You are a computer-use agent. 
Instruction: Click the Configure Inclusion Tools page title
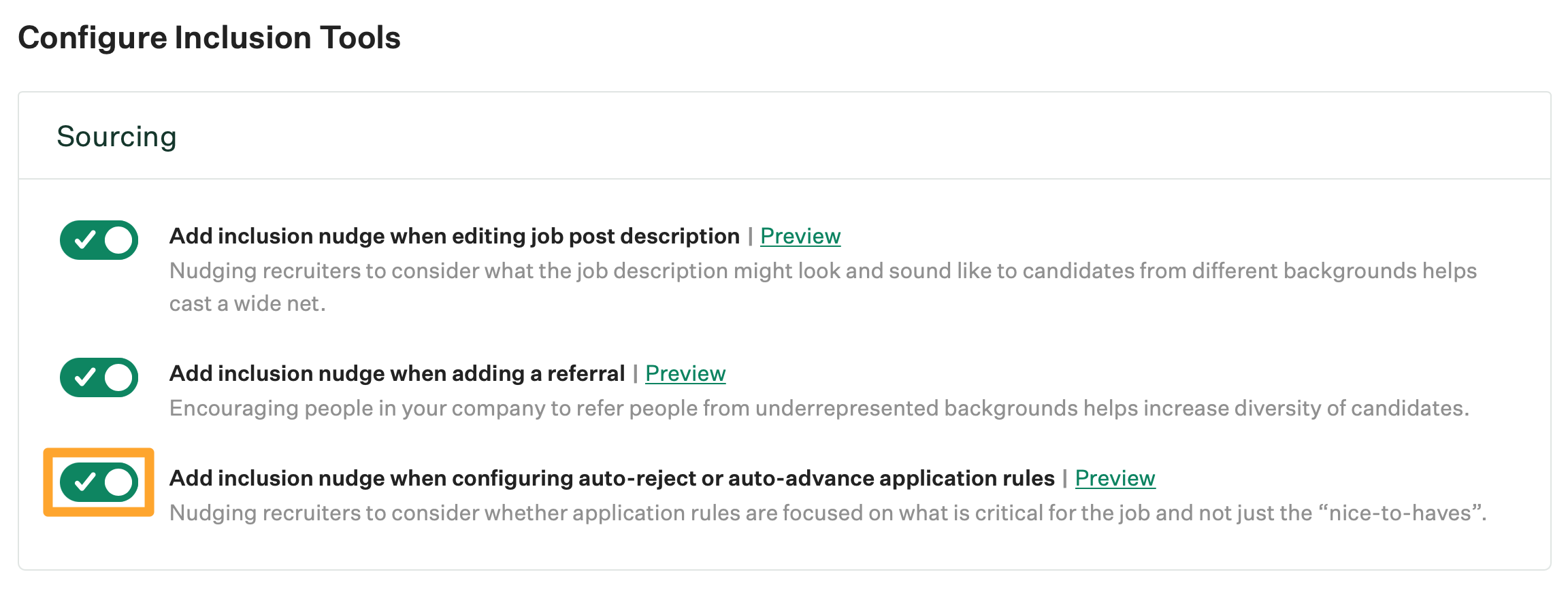pyautogui.click(x=209, y=37)
